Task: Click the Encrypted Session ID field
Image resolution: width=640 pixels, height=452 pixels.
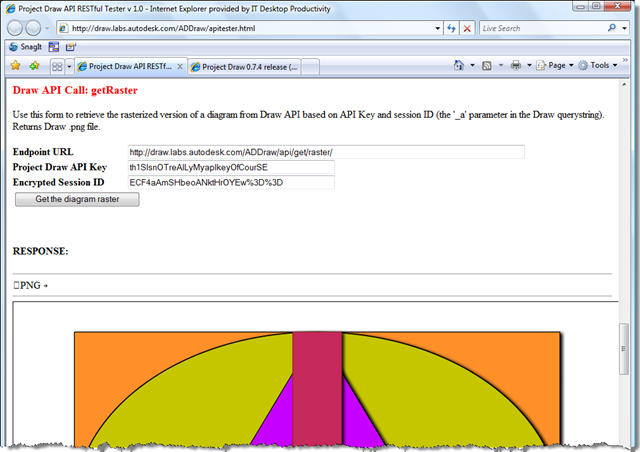Action: pyautogui.click(x=230, y=183)
